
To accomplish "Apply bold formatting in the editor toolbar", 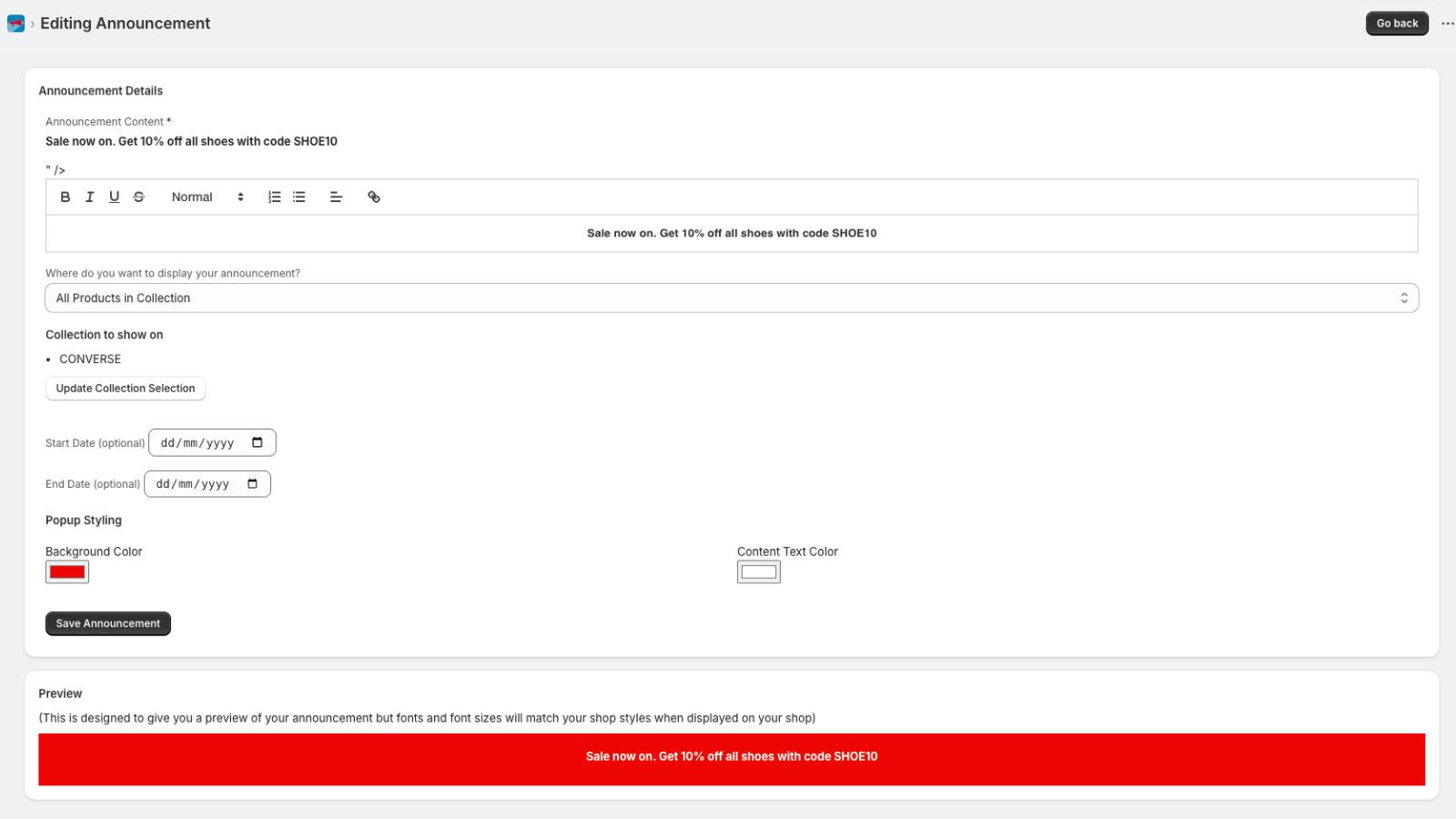I will (x=65, y=197).
